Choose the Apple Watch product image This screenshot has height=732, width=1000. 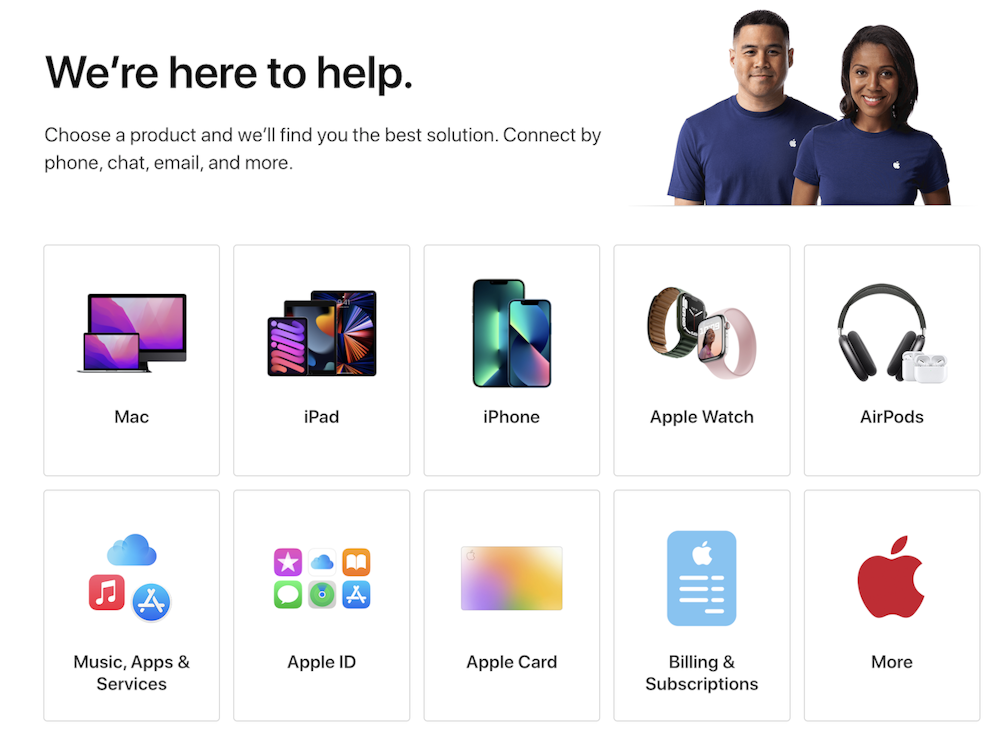(702, 333)
